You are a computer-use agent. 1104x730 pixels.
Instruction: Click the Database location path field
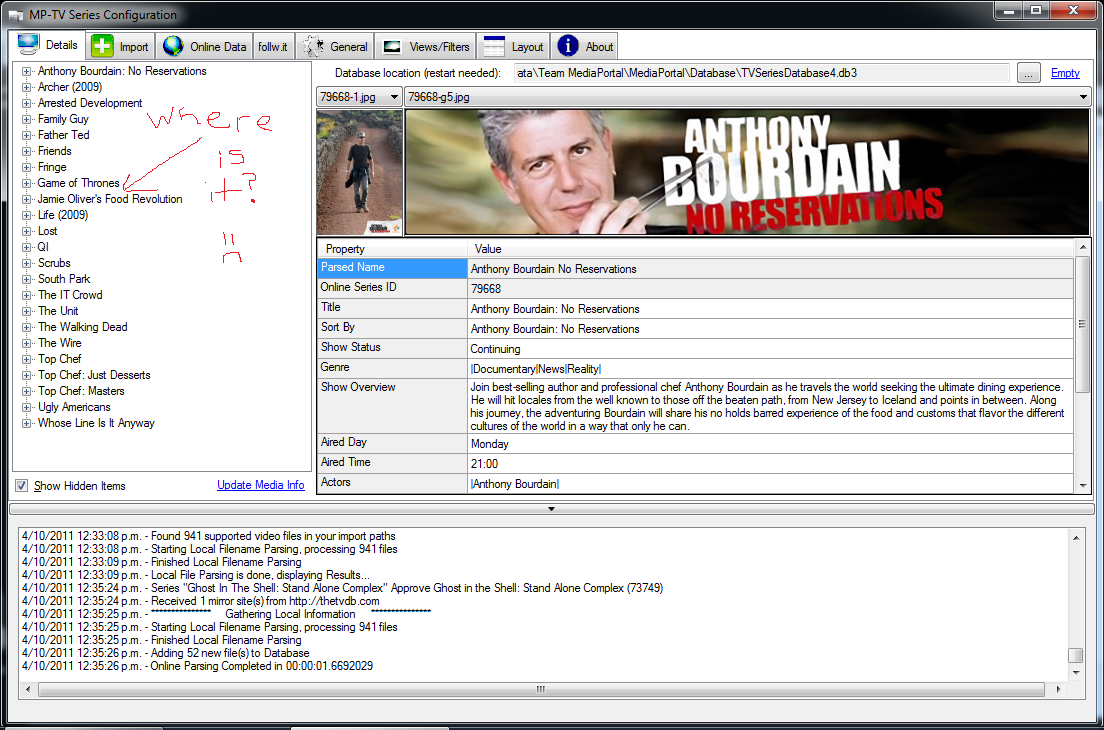click(x=761, y=73)
